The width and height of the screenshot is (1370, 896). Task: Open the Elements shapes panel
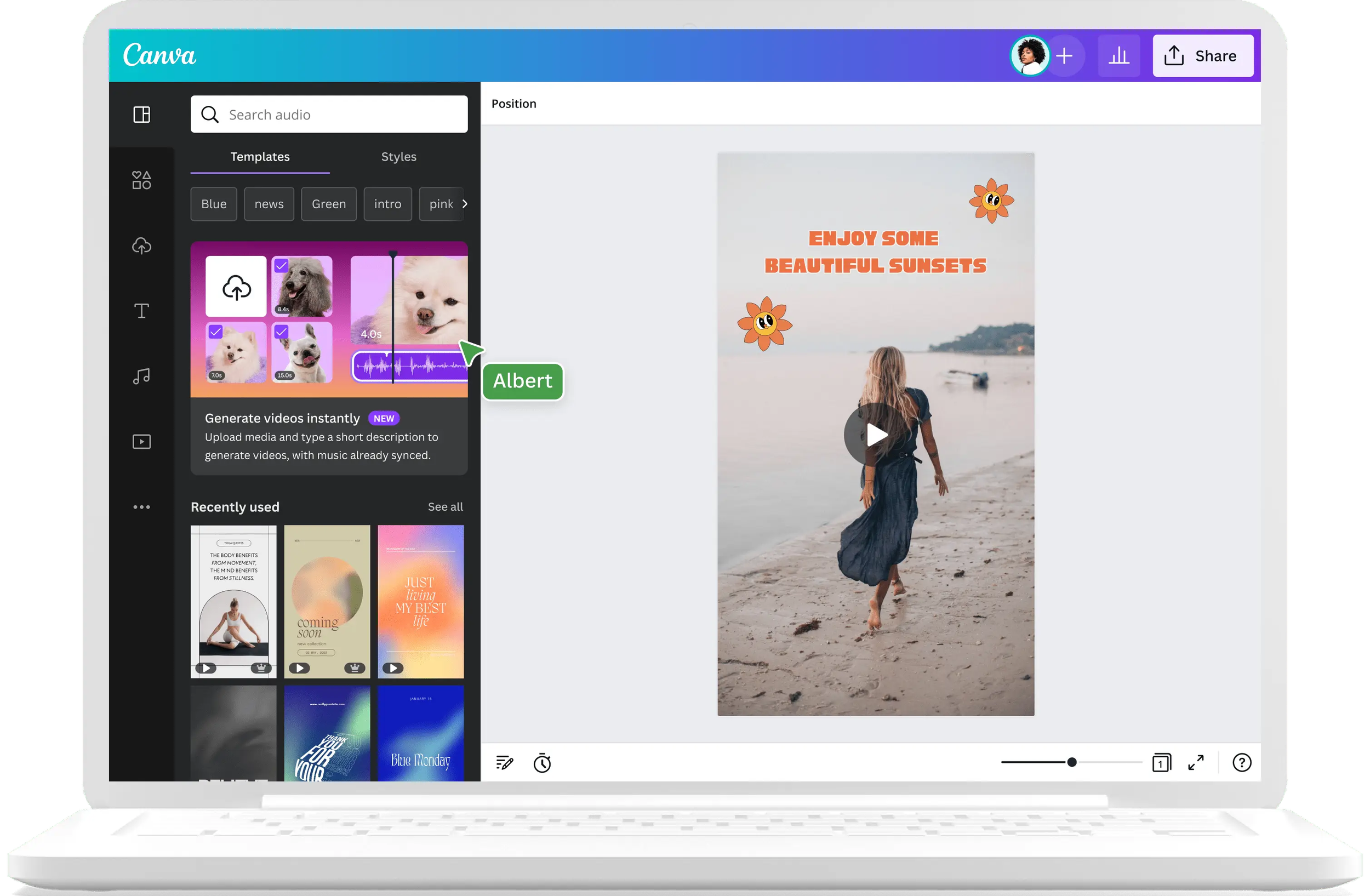[x=141, y=180]
